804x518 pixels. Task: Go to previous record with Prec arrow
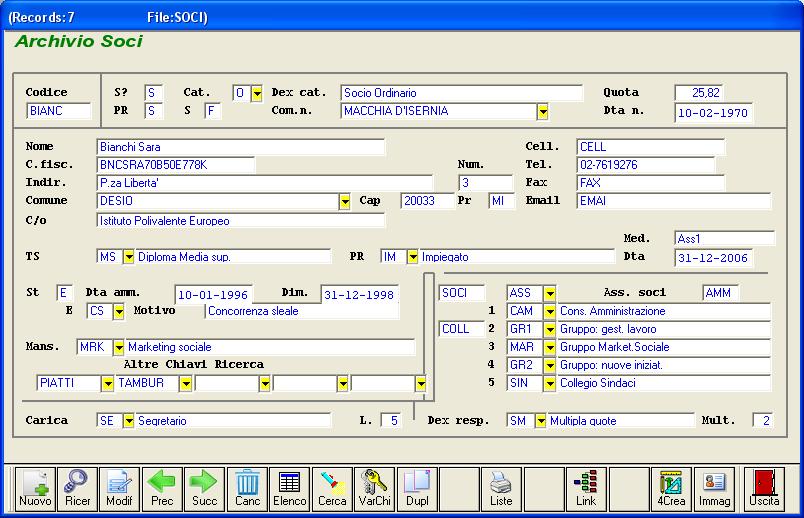162,489
